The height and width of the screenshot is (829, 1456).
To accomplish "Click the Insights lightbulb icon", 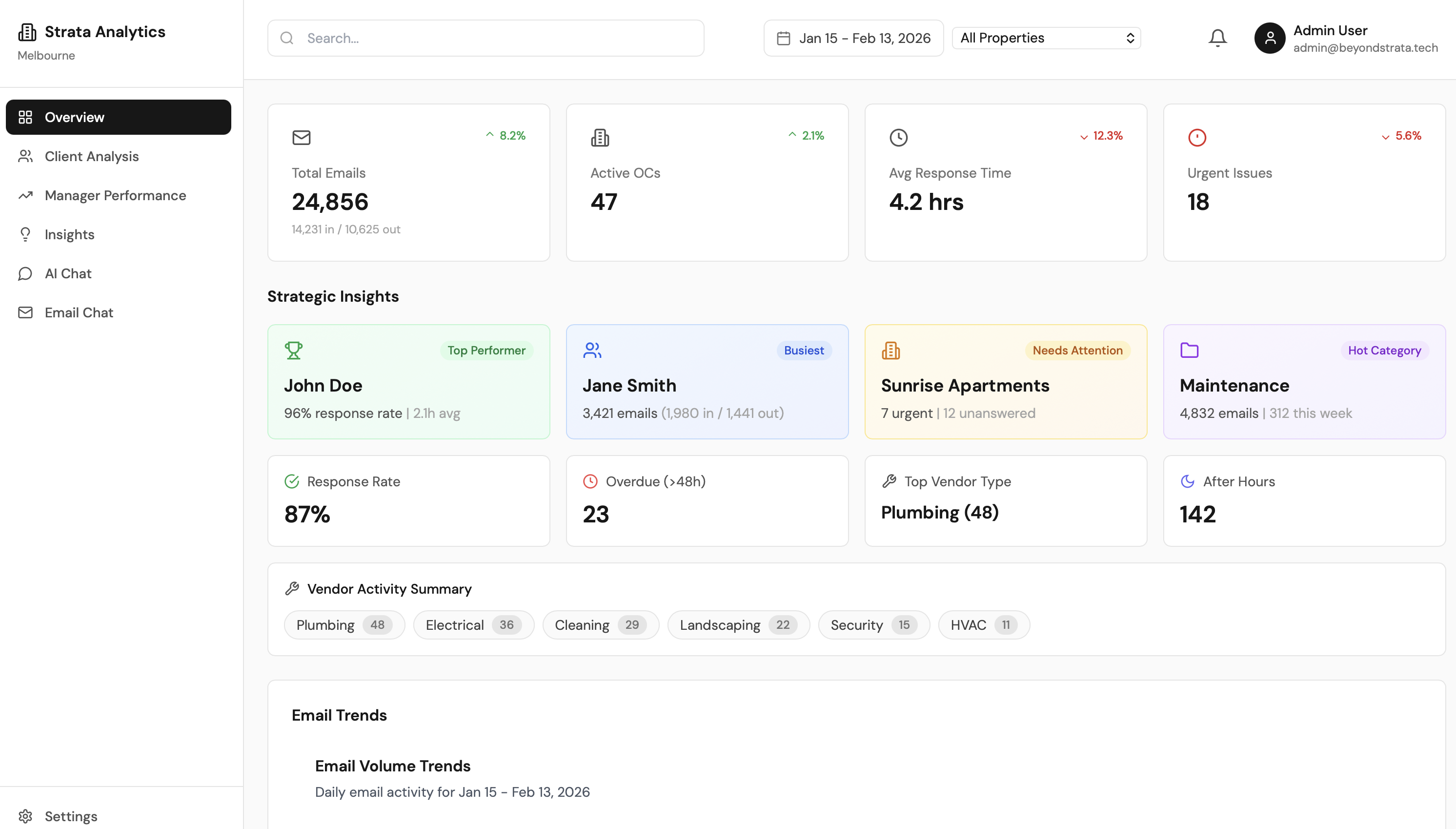I will pyautogui.click(x=25, y=234).
